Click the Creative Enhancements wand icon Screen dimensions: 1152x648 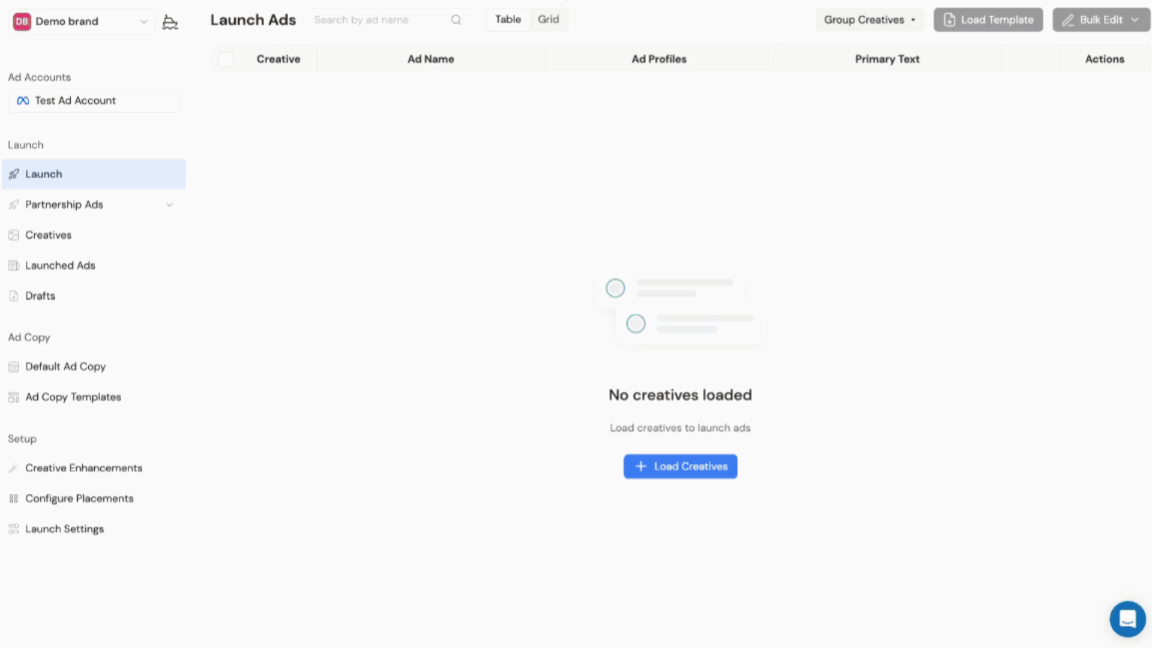tap(13, 468)
